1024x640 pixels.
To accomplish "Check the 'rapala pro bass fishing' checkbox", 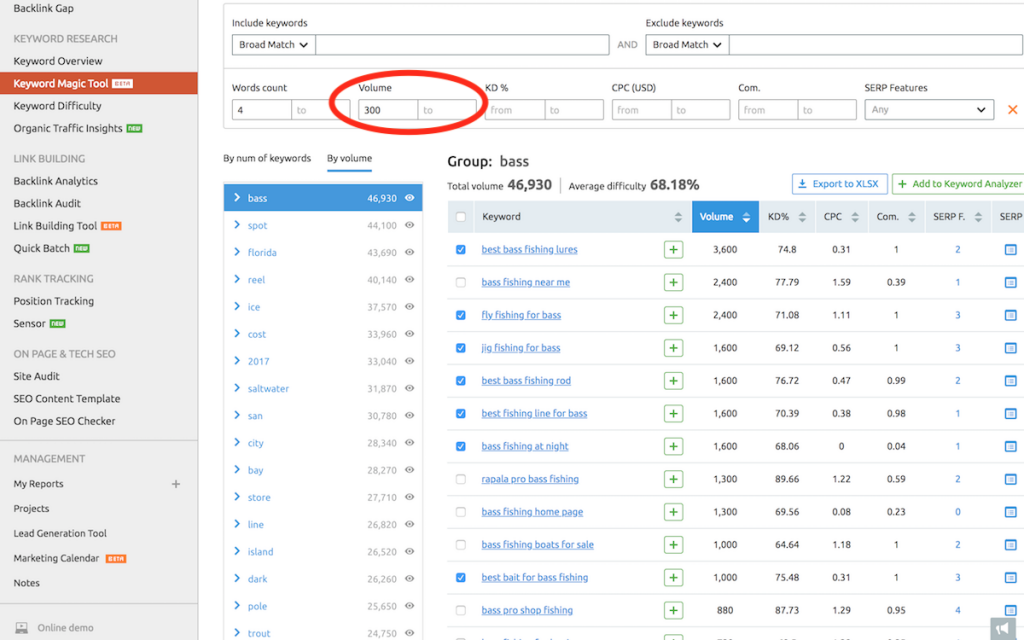I will click(x=460, y=479).
